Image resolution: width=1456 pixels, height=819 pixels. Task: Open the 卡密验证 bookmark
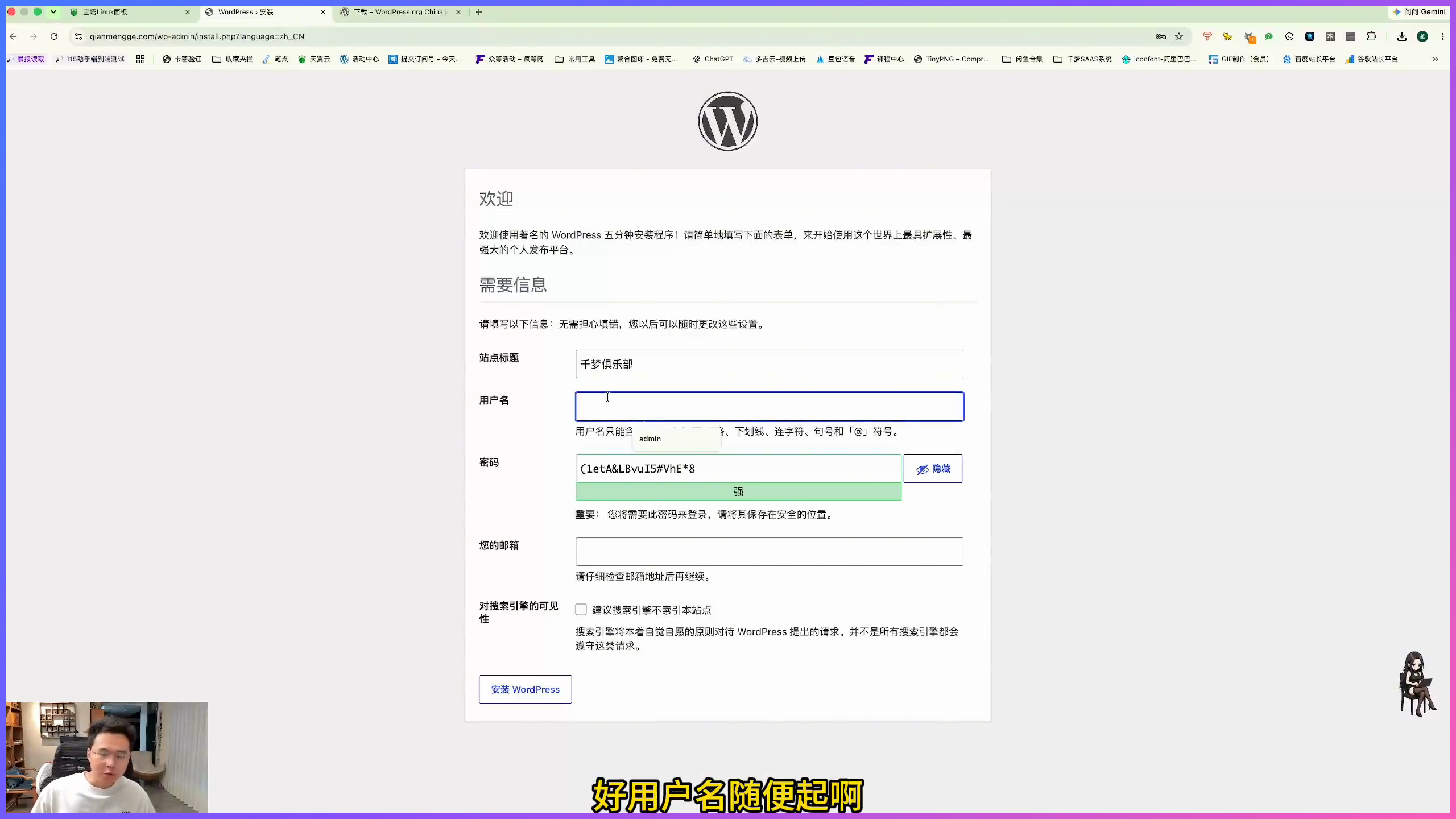pyautogui.click(x=182, y=59)
